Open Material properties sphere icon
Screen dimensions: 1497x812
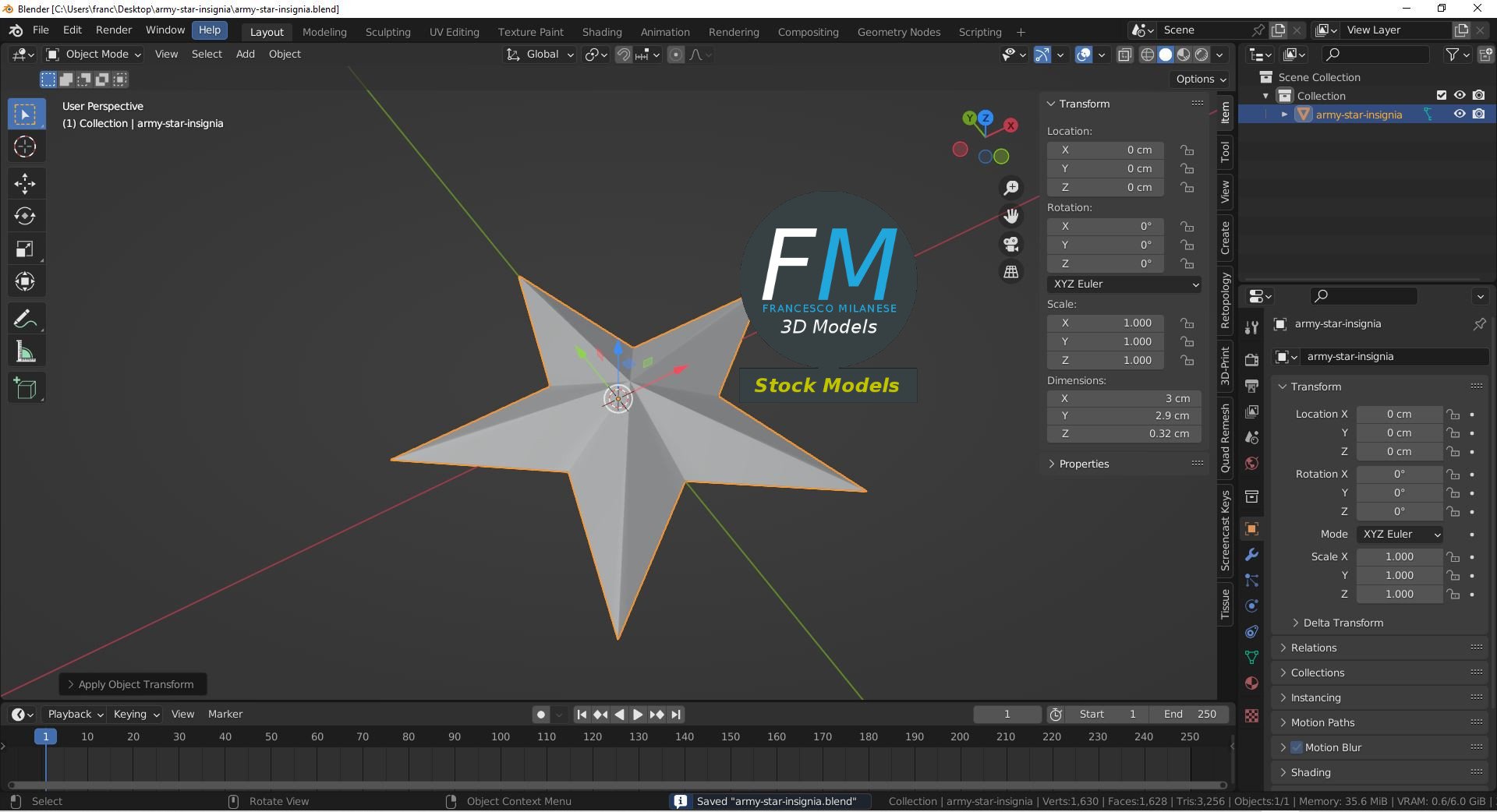click(1251, 683)
